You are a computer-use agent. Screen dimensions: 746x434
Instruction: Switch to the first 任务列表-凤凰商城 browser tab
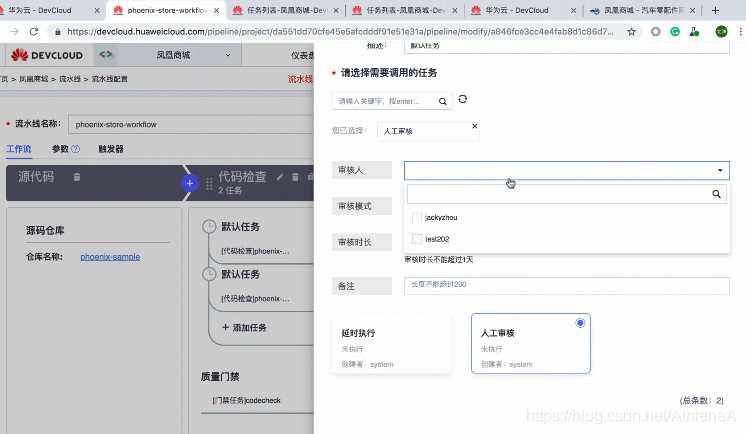pos(285,10)
